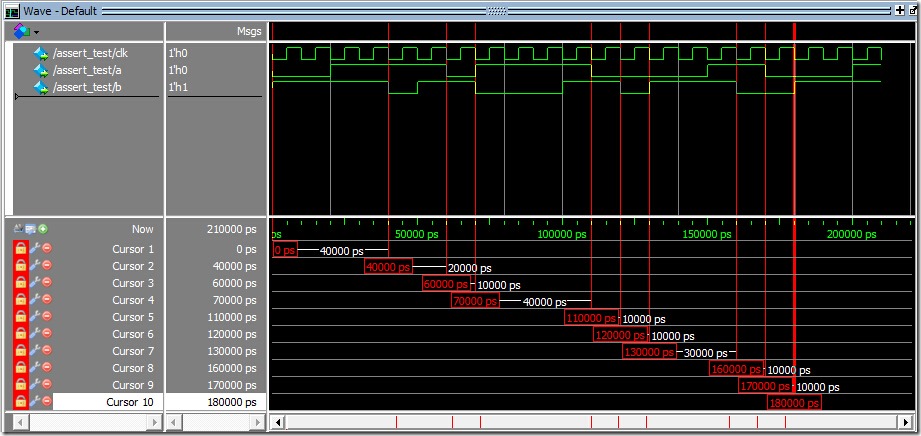Select the red 130000 ps cursor box
Viewport: 921px width, 436px height.
(650, 352)
